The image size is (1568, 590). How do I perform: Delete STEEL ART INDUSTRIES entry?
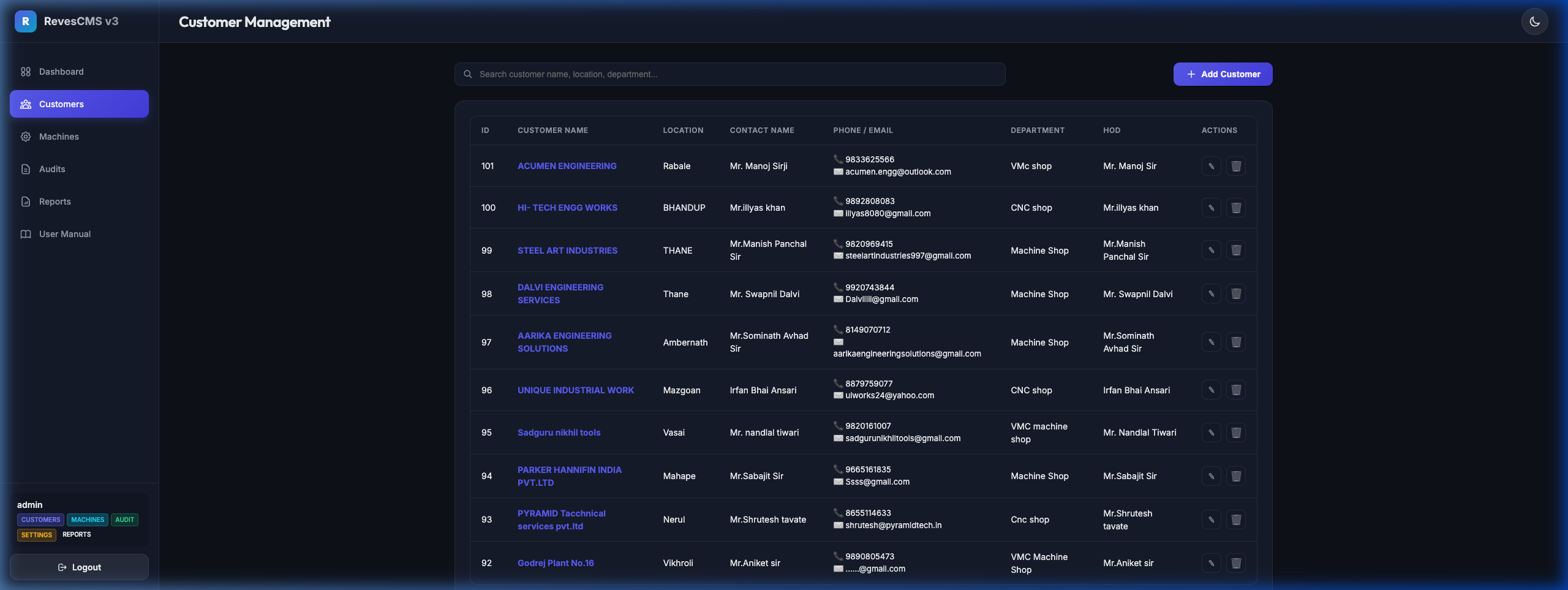tap(1236, 250)
